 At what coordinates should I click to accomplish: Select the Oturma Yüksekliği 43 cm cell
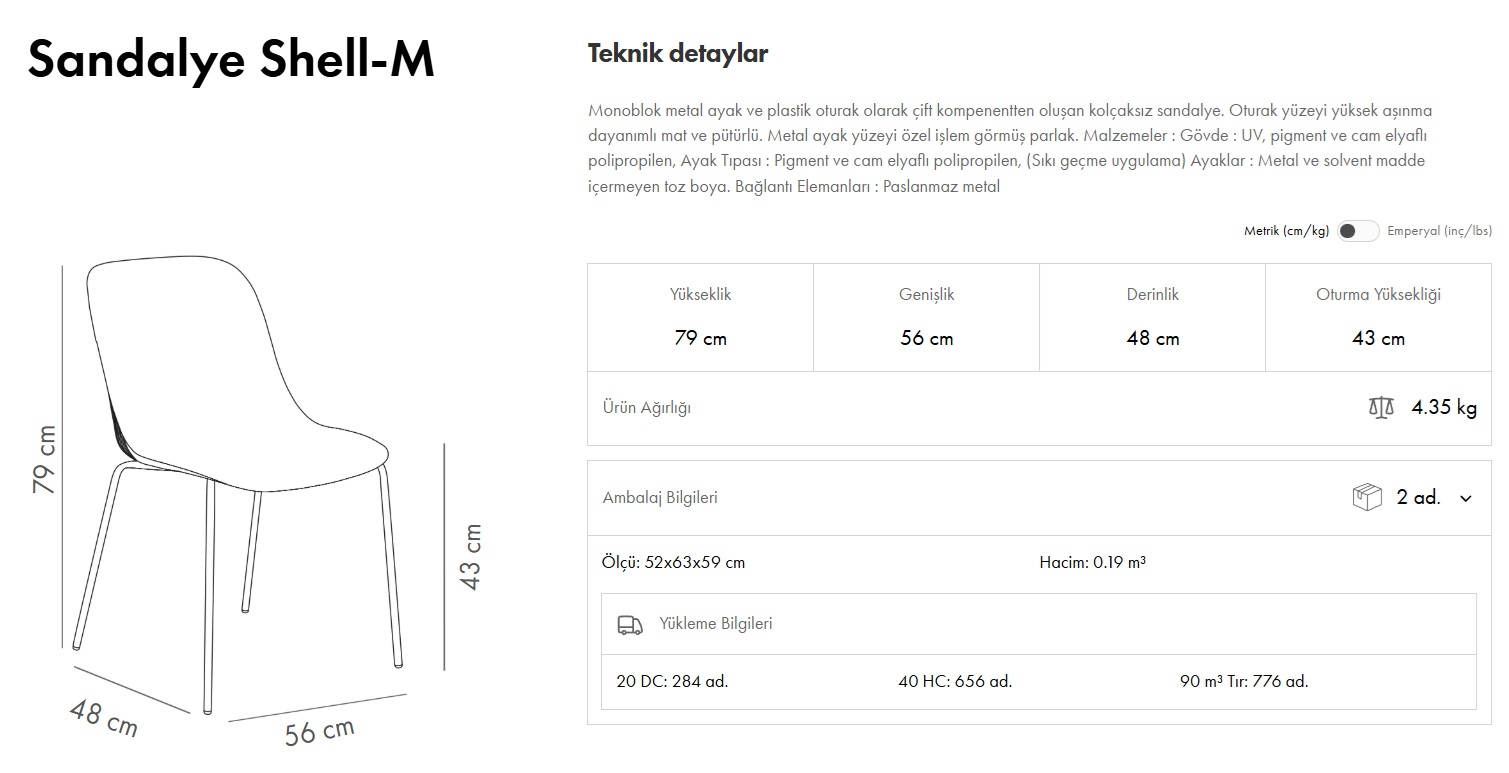[1378, 317]
